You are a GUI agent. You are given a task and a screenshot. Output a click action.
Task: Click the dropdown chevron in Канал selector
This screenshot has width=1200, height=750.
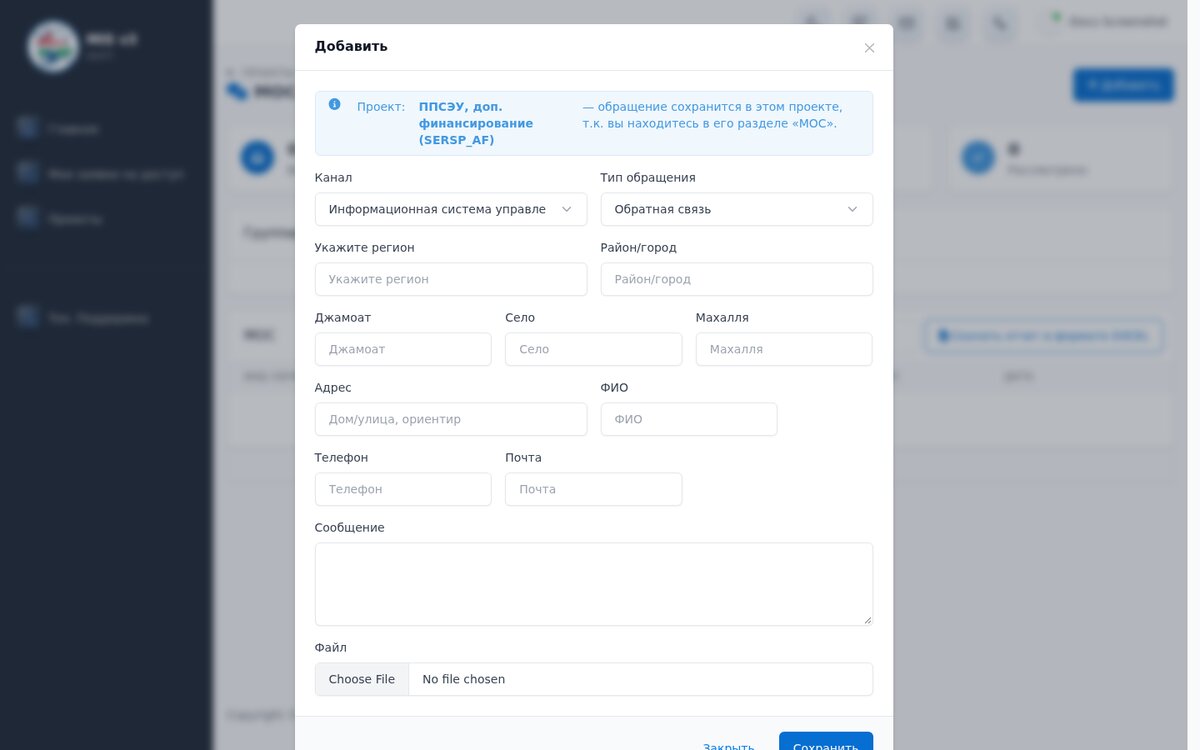point(566,209)
